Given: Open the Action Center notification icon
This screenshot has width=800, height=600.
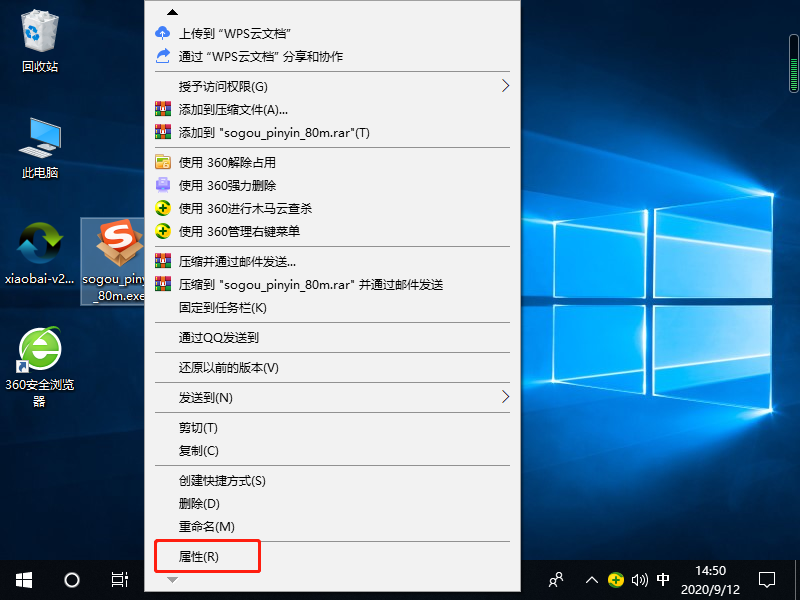Looking at the screenshot, I should pyautogui.click(x=766, y=580).
